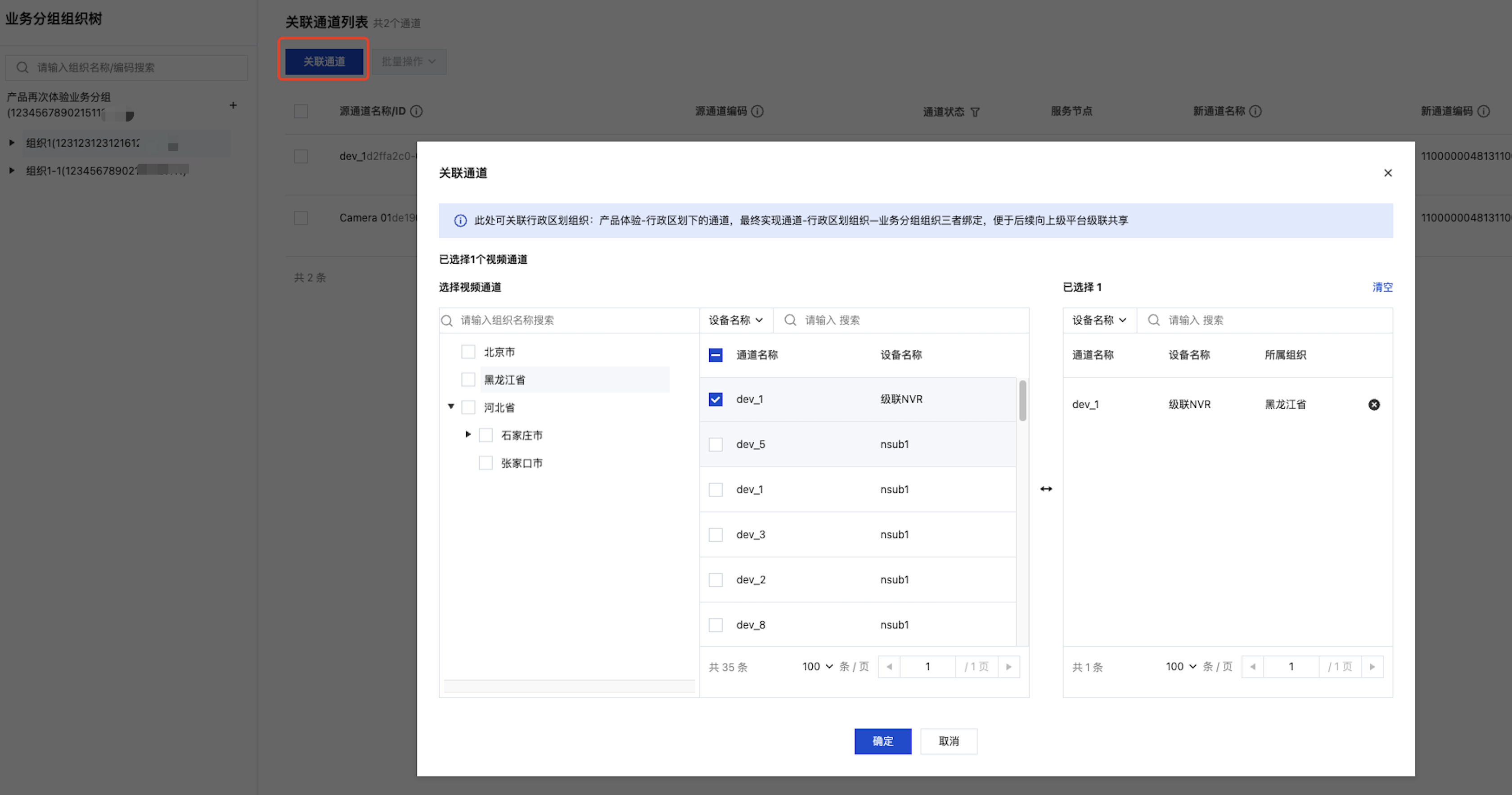1512x795 pixels.
Task: Check the dev_2 channel checkbox
Action: tap(715, 580)
